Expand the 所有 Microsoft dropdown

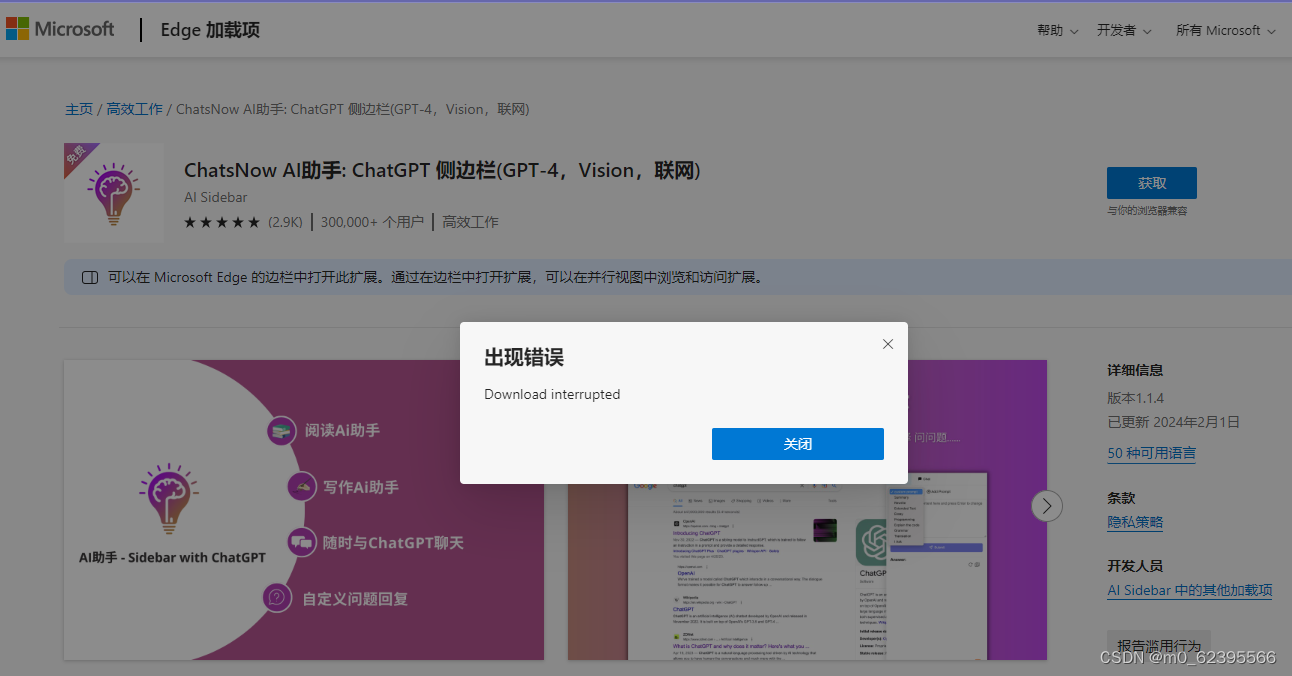[x=1226, y=31]
